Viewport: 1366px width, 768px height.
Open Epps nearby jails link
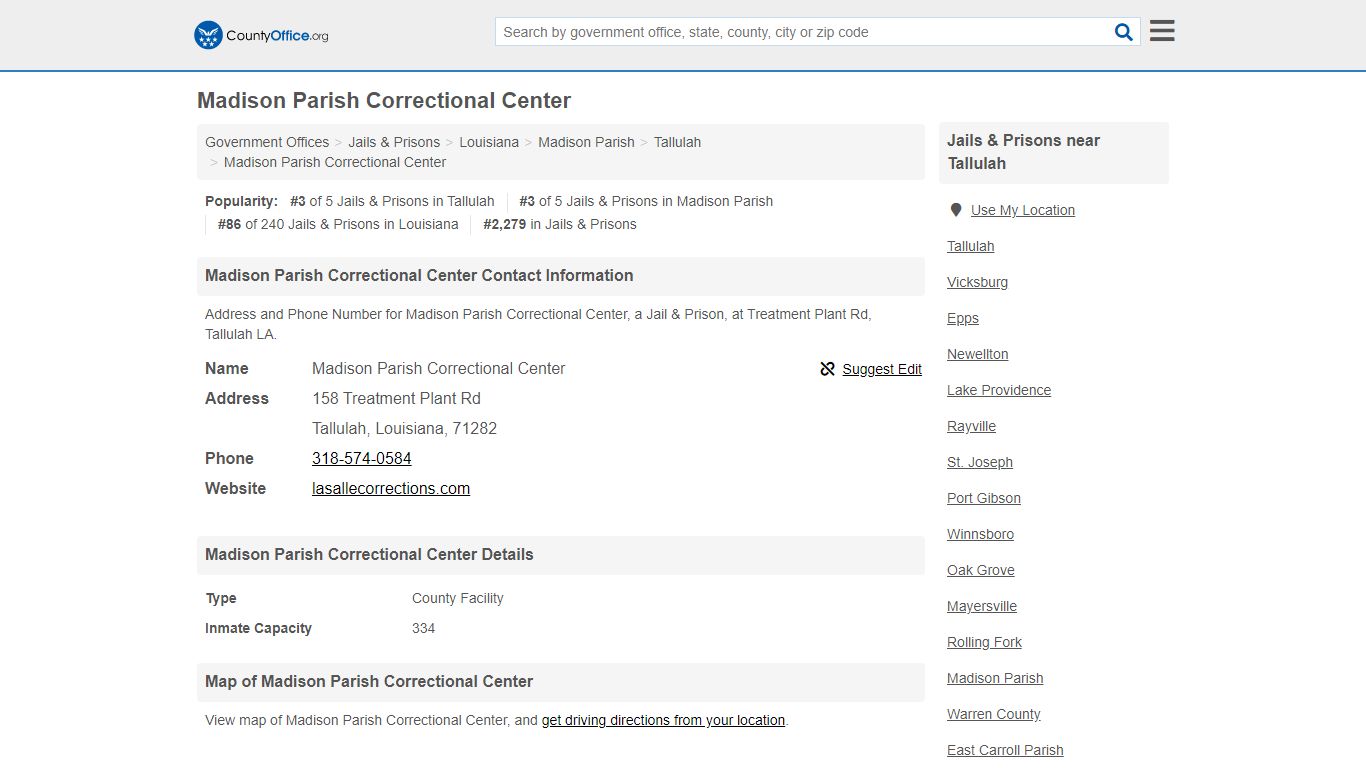tap(963, 318)
